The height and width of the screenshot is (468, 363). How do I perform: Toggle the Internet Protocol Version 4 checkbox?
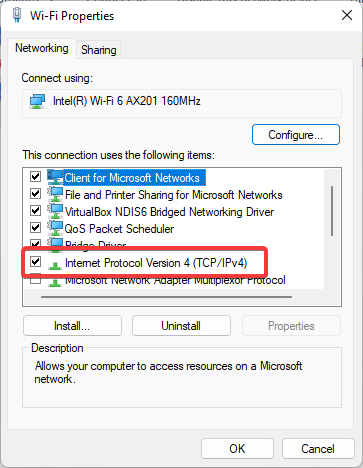[x=35, y=262]
